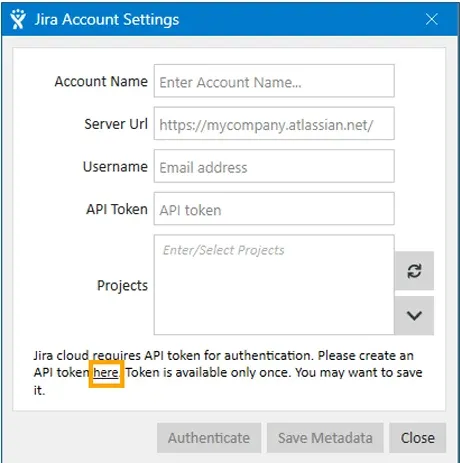Screen dimensions: 460x463
Task: Focus the Server Url field
Action: (x=274, y=124)
